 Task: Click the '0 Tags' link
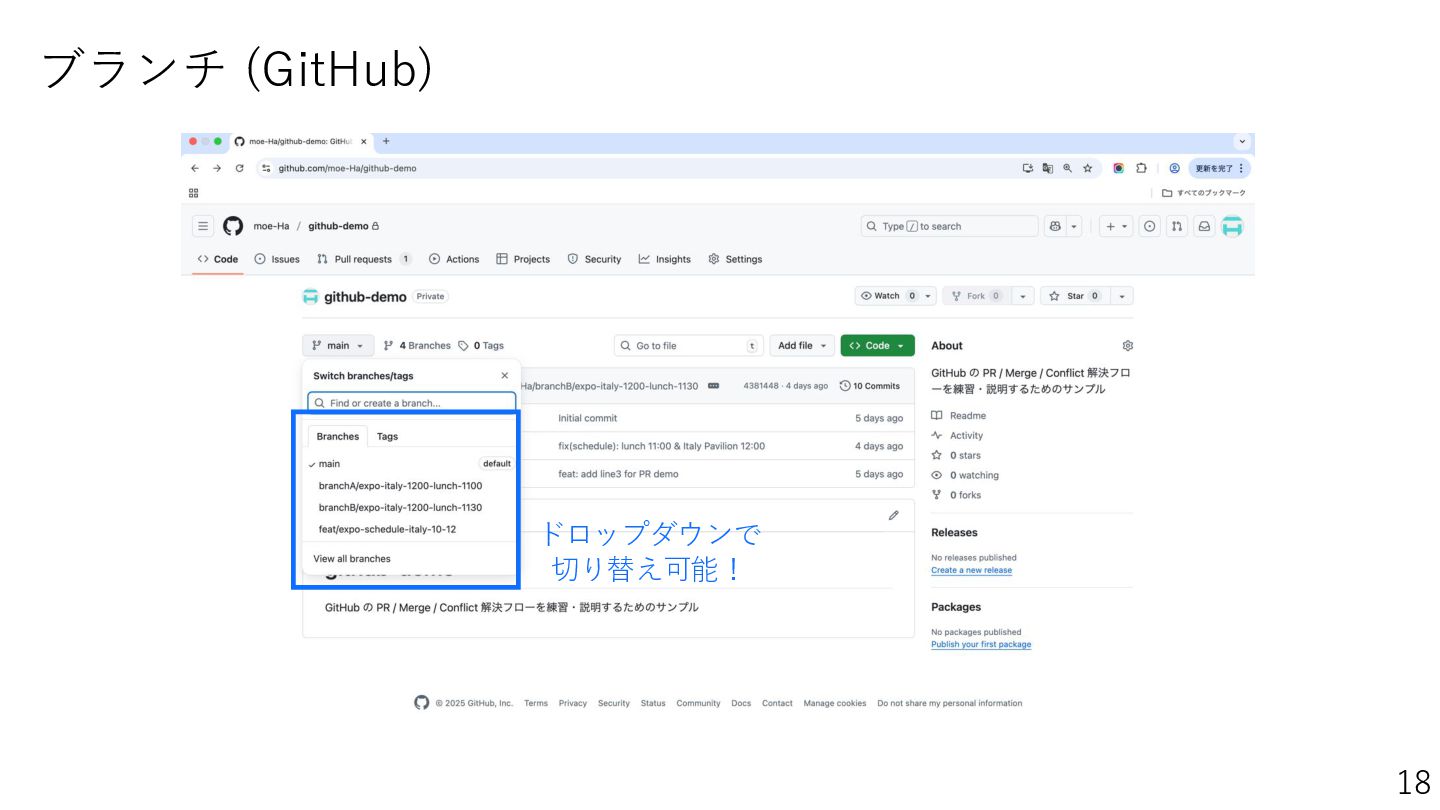tap(481, 346)
